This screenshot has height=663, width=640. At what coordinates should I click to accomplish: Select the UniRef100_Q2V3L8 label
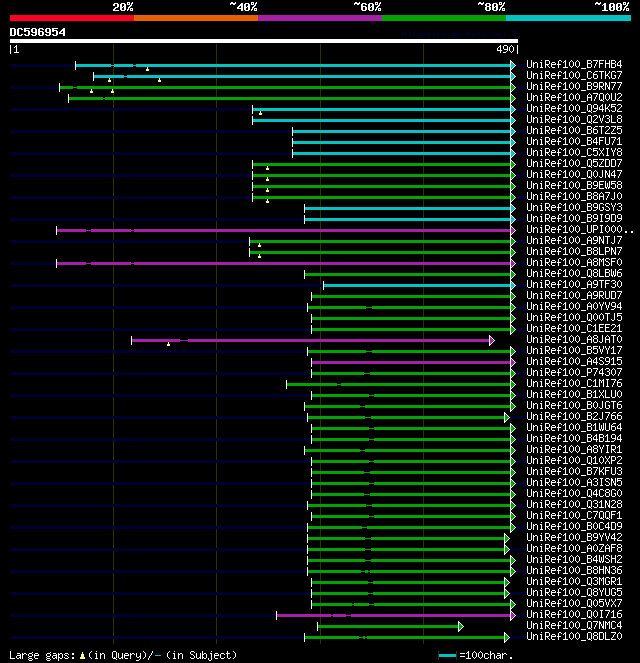tap(574, 119)
